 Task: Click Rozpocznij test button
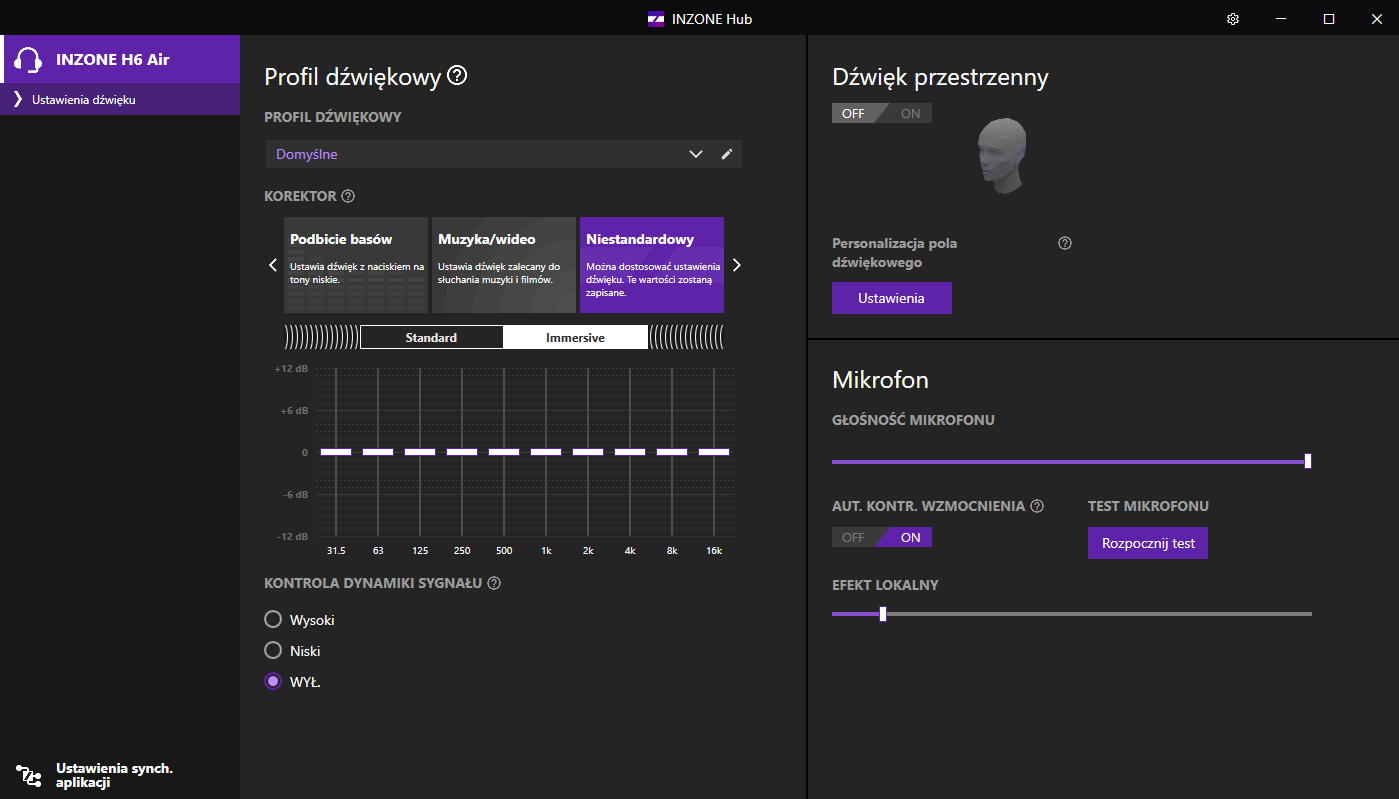pyautogui.click(x=1148, y=543)
